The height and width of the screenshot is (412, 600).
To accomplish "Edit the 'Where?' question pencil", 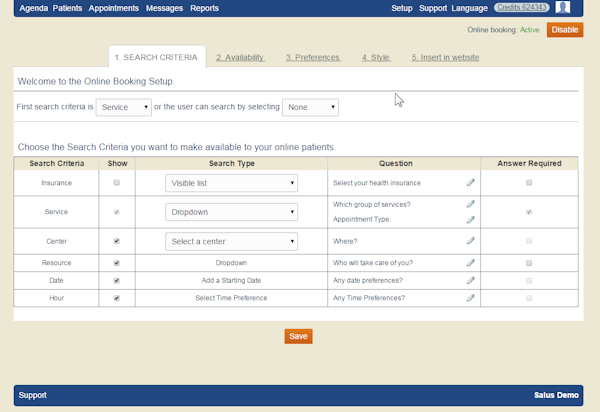I will pyautogui.click(x=470, y=241).
